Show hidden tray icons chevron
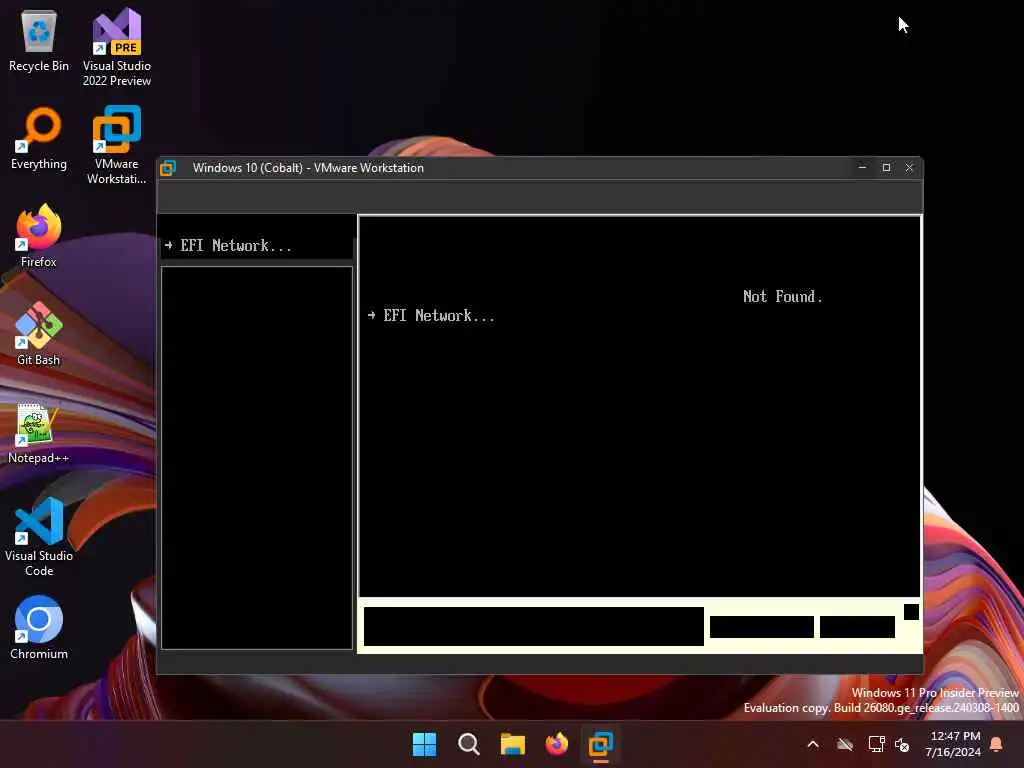1024x768 pixels. (813, 744)
